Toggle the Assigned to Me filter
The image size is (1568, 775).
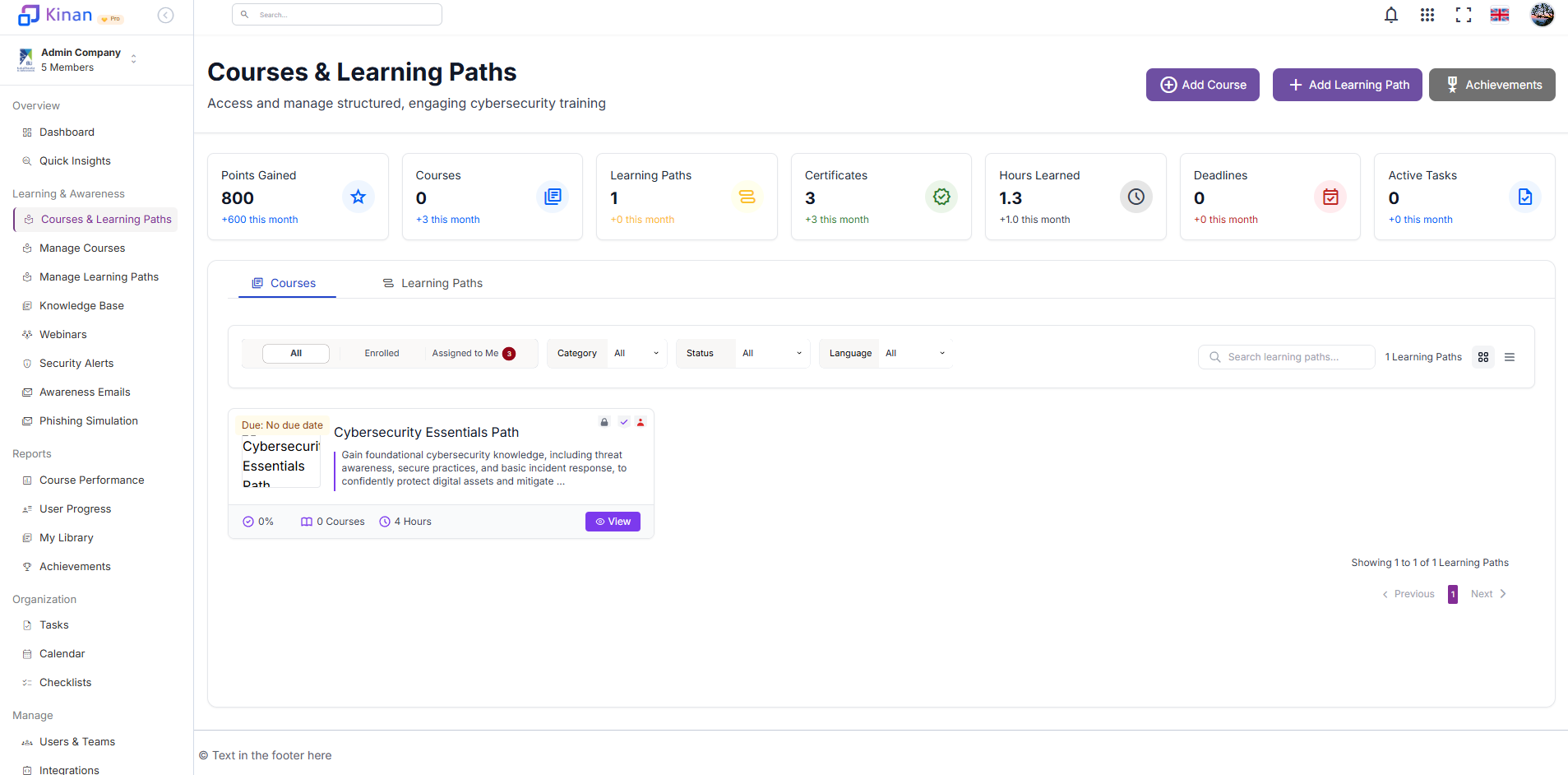466,353
